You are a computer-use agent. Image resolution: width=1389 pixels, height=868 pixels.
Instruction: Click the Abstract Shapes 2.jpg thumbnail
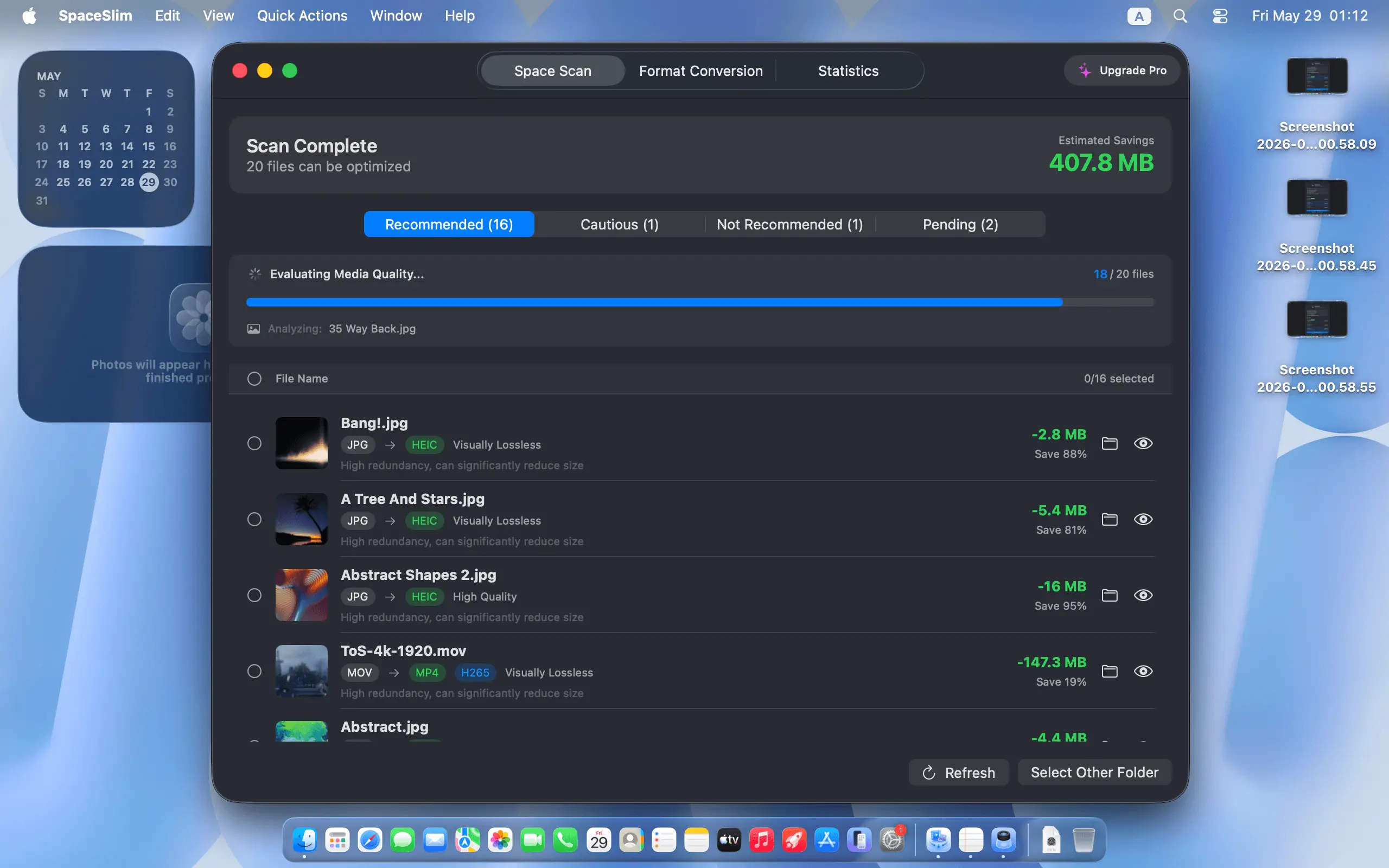[x=301, y=595]
